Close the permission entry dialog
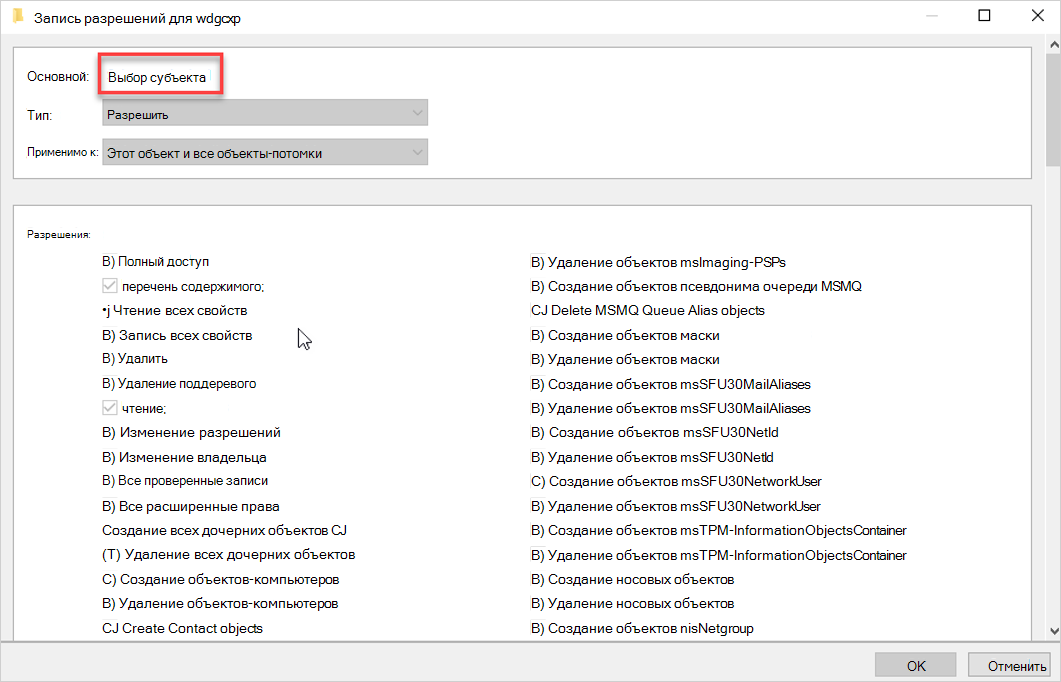 1037,16
